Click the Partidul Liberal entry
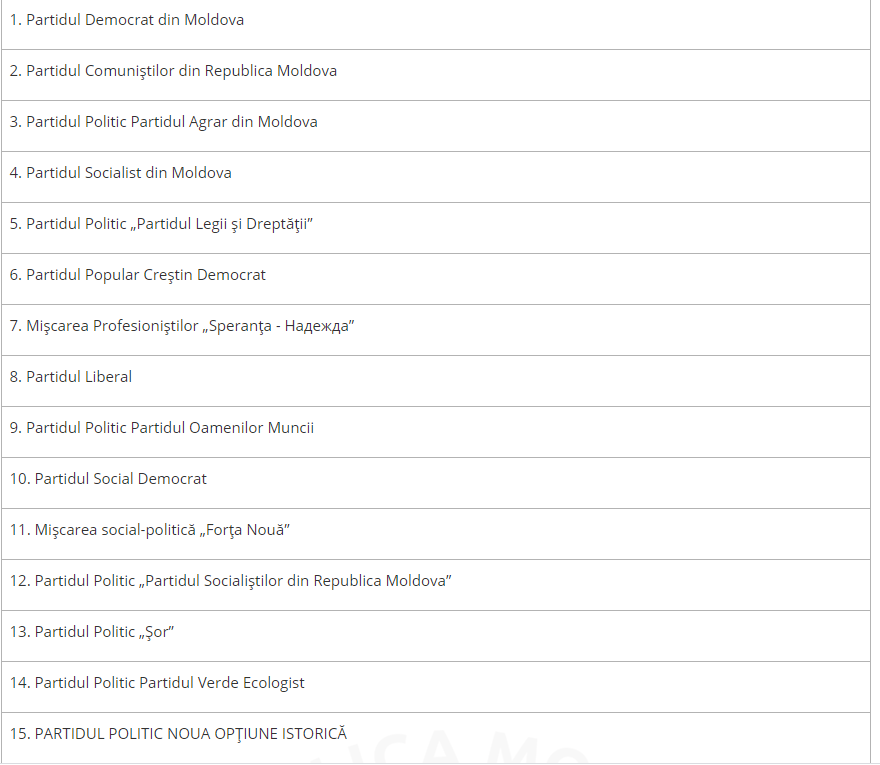This screenshot has width=880, height=765. coord(436,381)
